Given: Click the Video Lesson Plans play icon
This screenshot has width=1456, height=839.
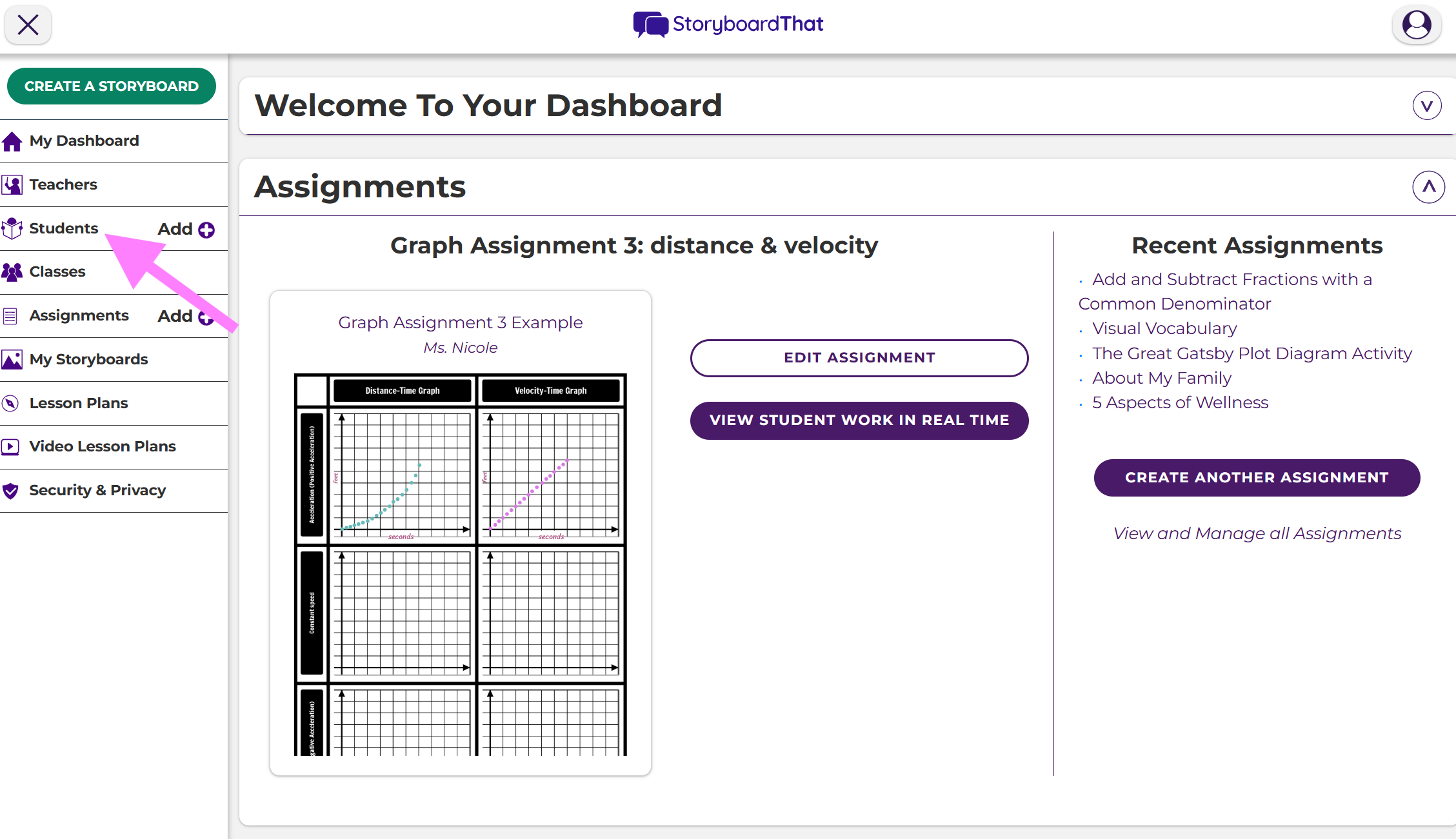Looking at the screenshot, I should pos(11,447).
